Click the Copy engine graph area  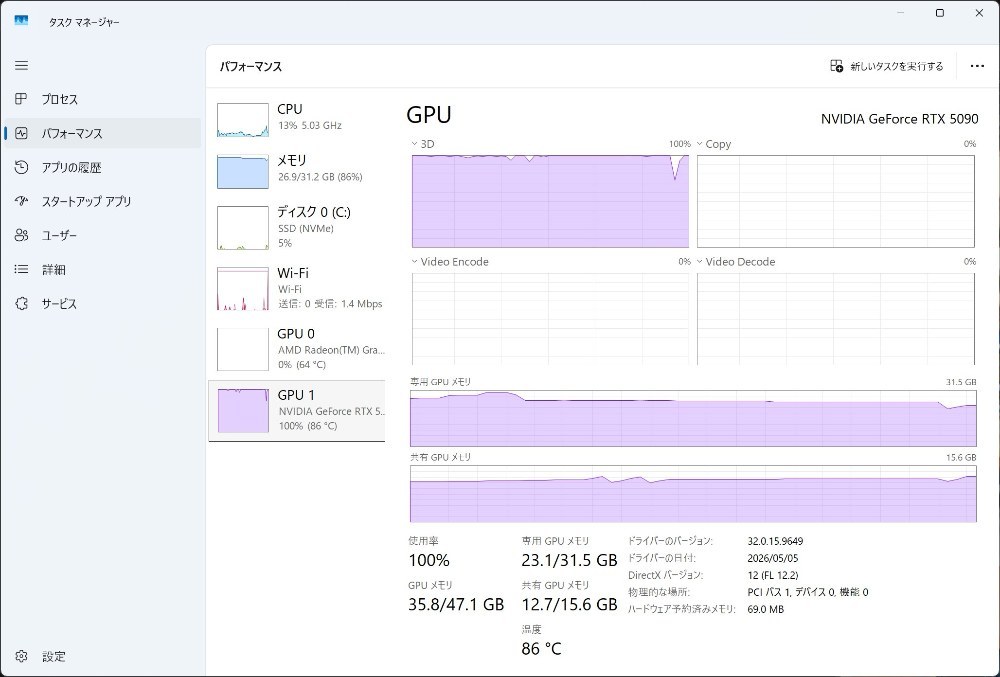click(x=835, y=201)
